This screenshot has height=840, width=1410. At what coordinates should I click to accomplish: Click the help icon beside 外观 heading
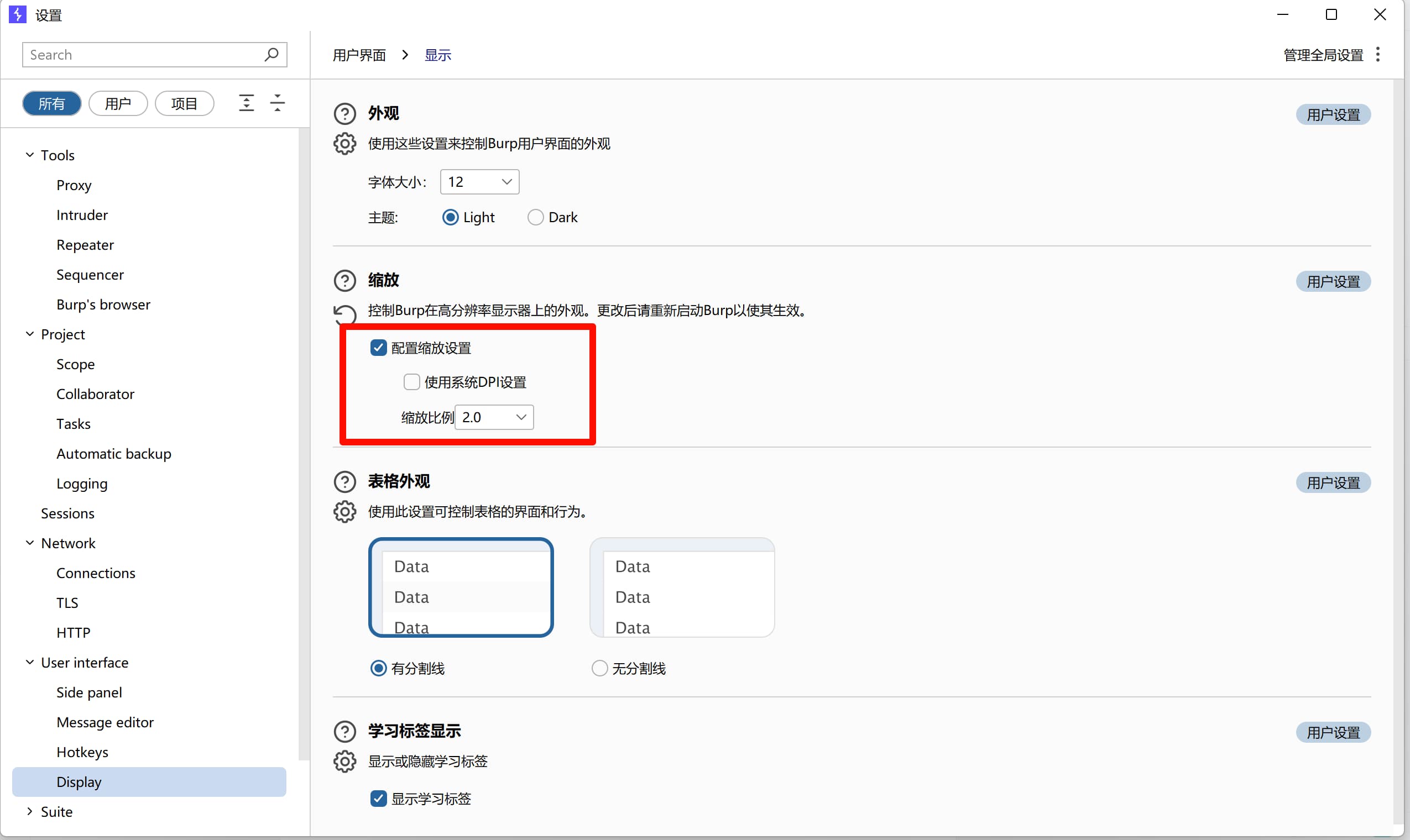tap(344, 113)
